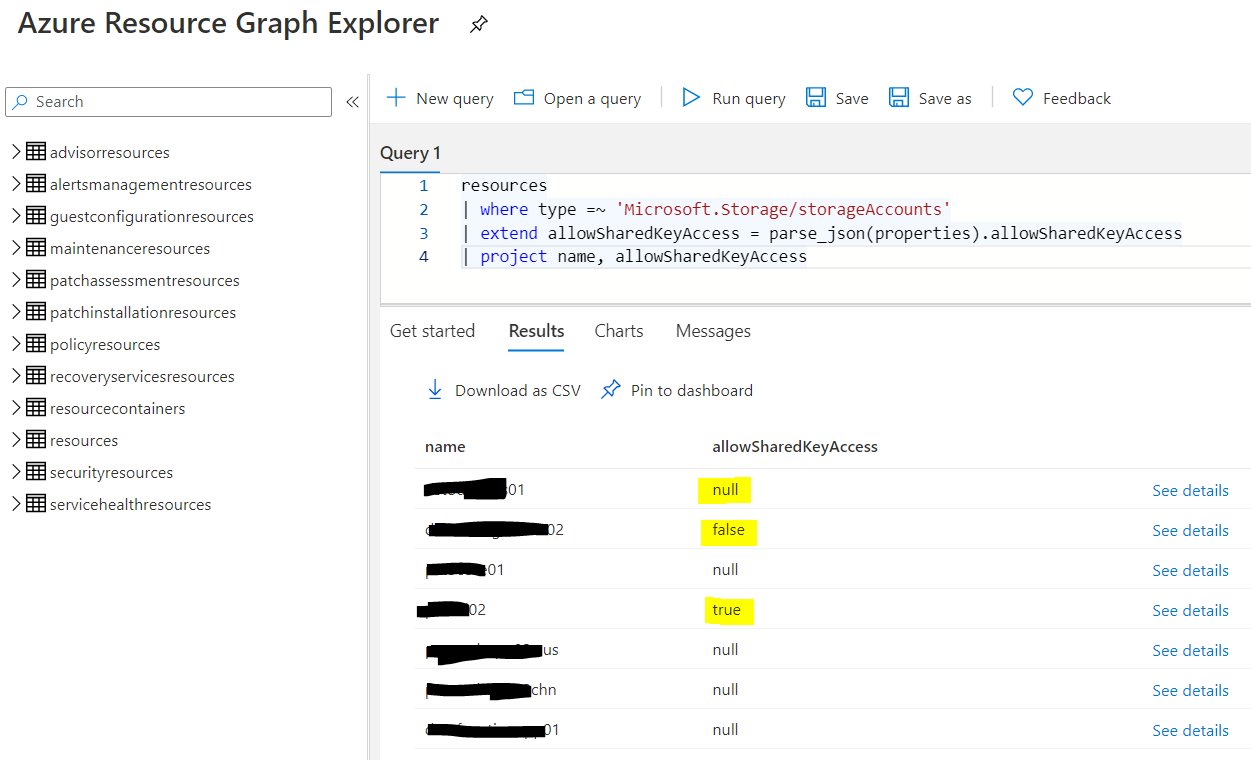The height and width of the screenshot is (760, 1251).
Task: Open See details for the false row
Action: [1190, 530]
